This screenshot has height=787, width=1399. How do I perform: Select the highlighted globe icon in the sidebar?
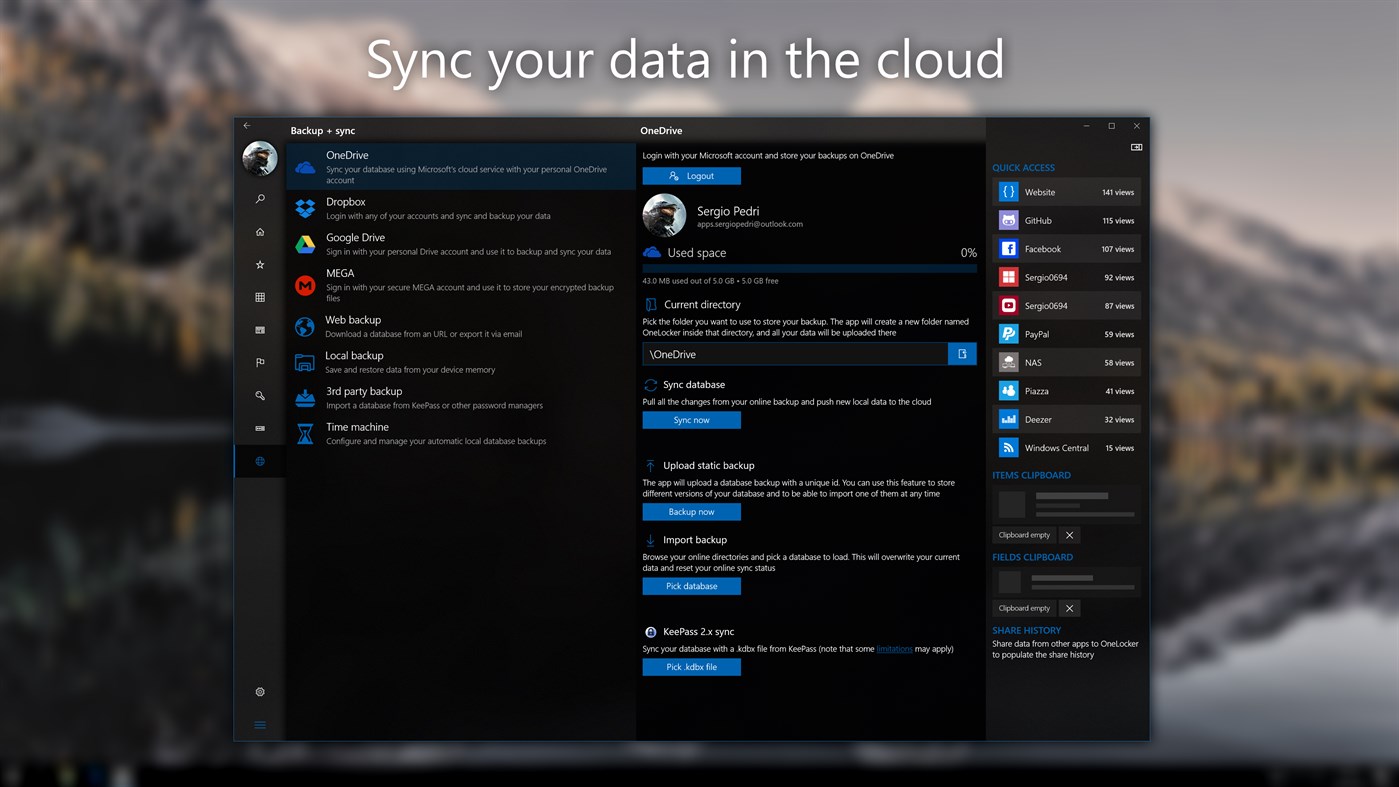coord(260,461)
